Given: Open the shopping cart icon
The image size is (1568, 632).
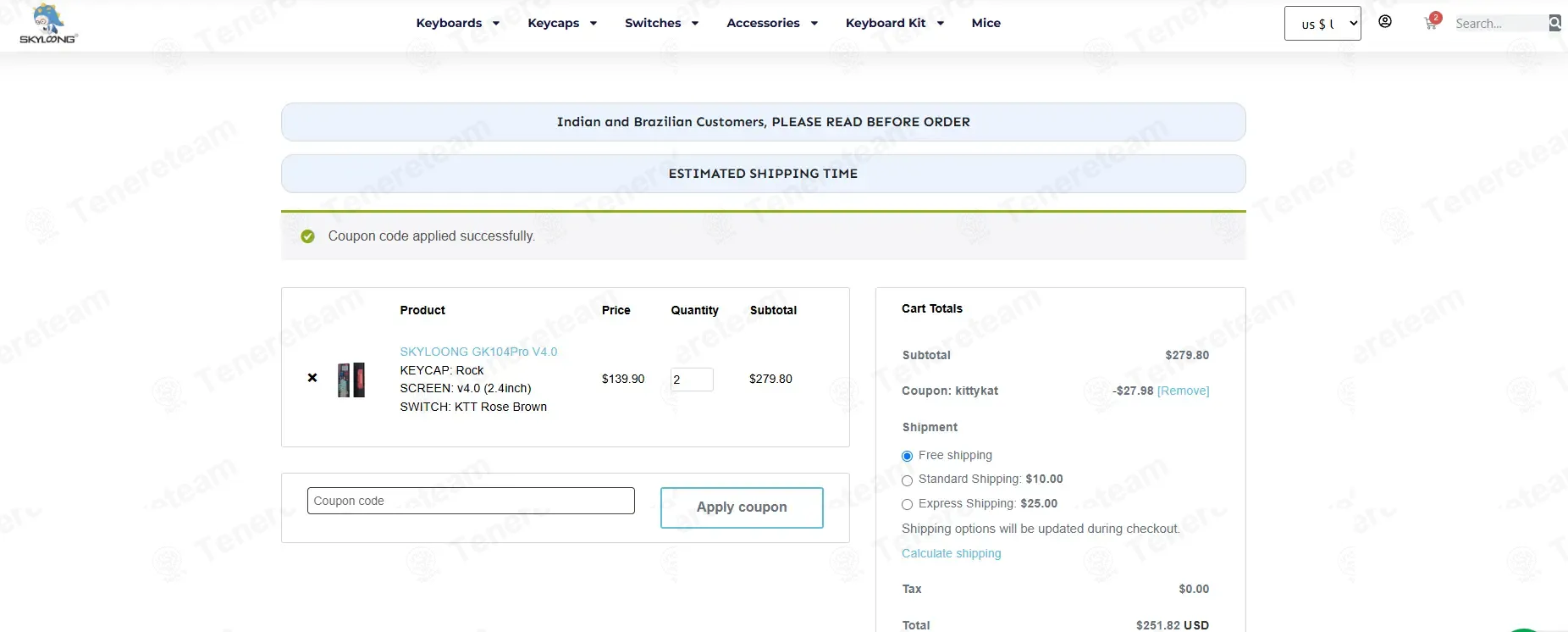Looking at the screenshot, I should pyautogui.click(x=1432, y=22).
